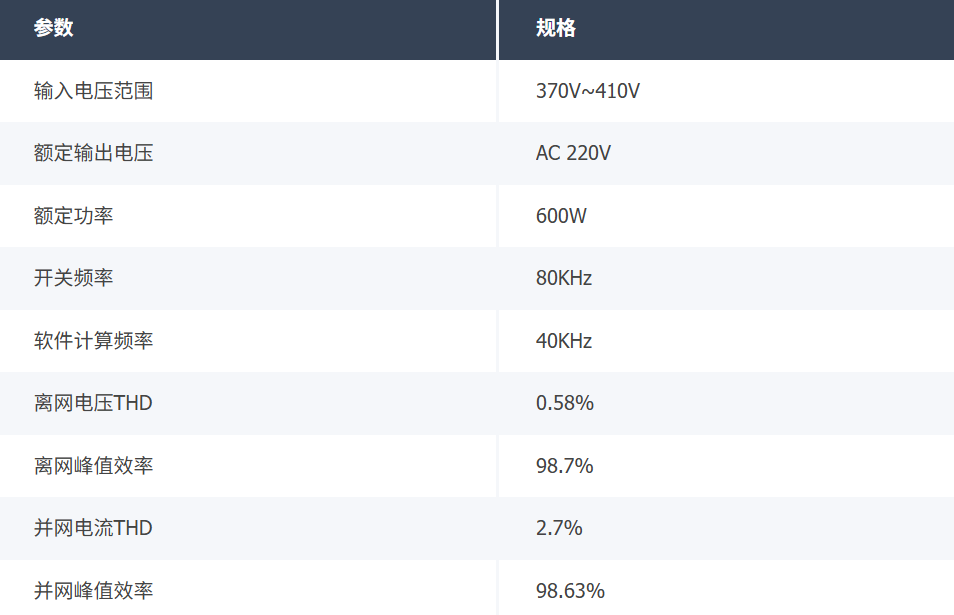Select the 并网电流THD parameter cell
Image resolution: width=954 pixels, height=615 pixels.
(93, 528)
